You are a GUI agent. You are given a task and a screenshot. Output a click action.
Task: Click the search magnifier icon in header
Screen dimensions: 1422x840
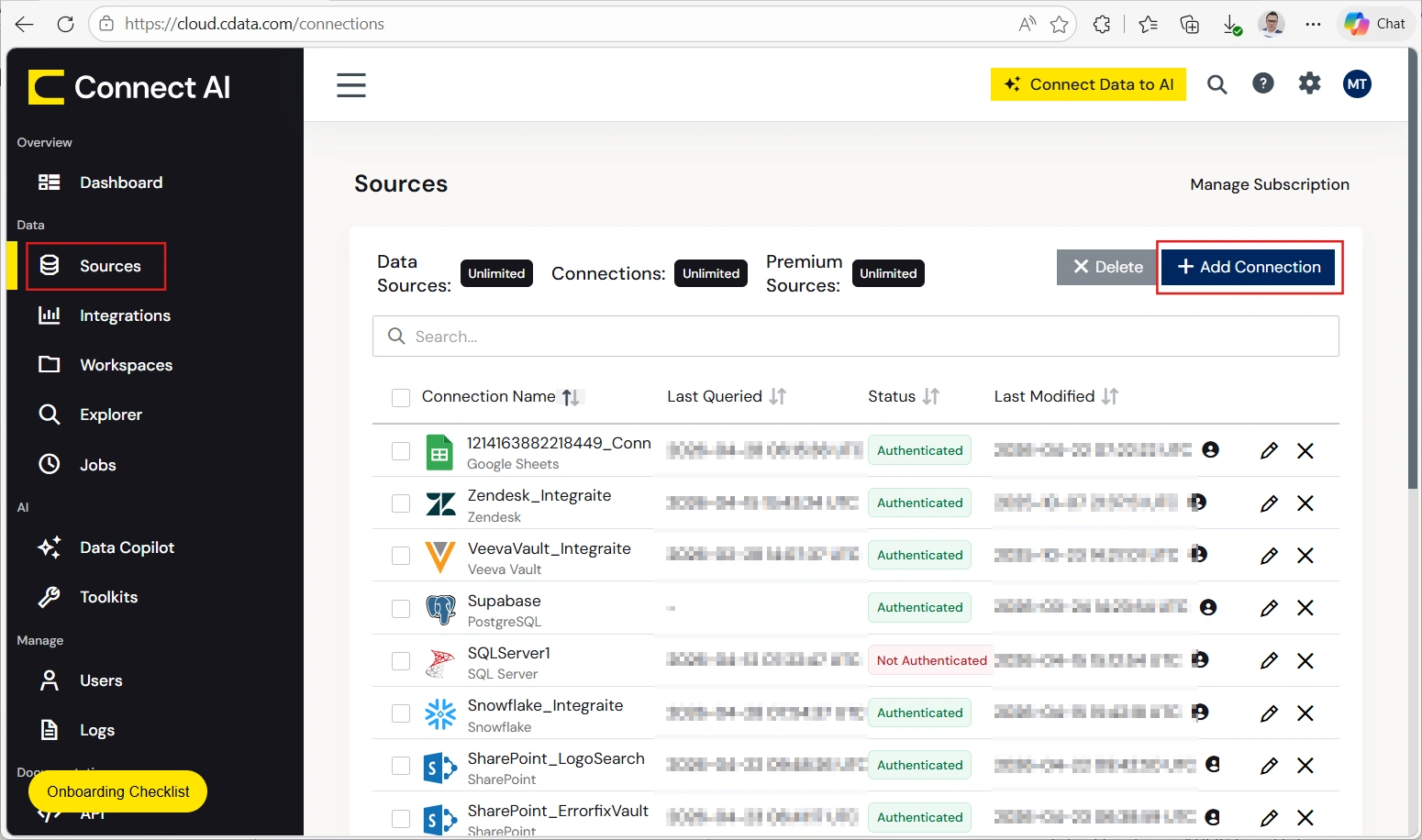point(1216,84)
